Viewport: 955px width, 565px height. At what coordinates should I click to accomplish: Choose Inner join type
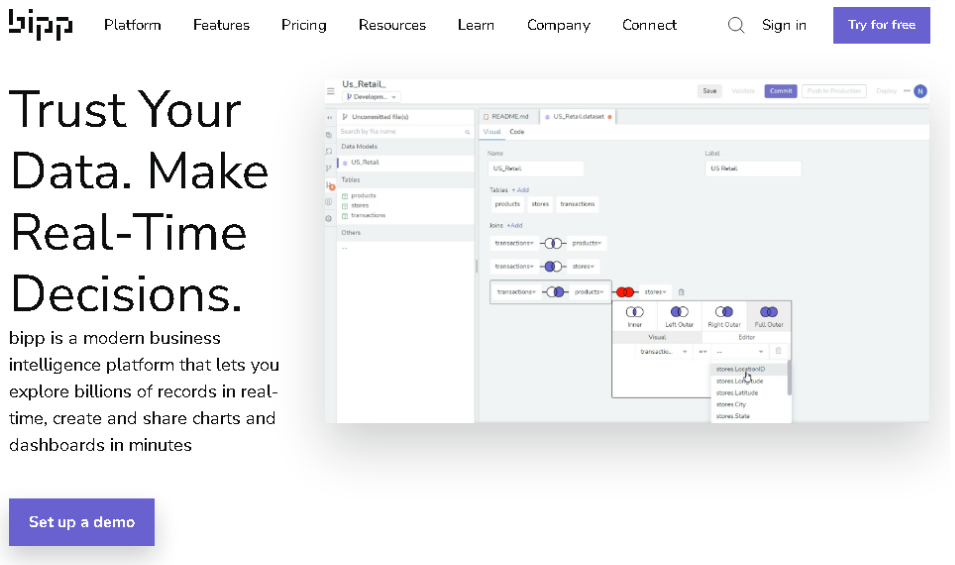tap(635, 316)
